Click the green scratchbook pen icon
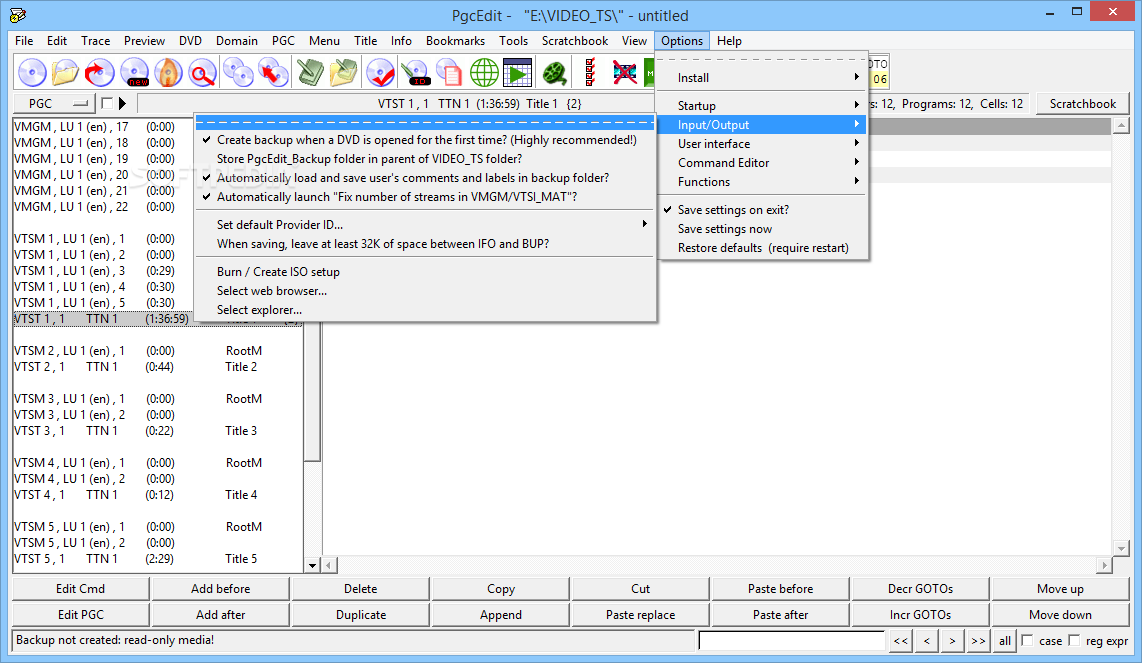 coord(311,73)
